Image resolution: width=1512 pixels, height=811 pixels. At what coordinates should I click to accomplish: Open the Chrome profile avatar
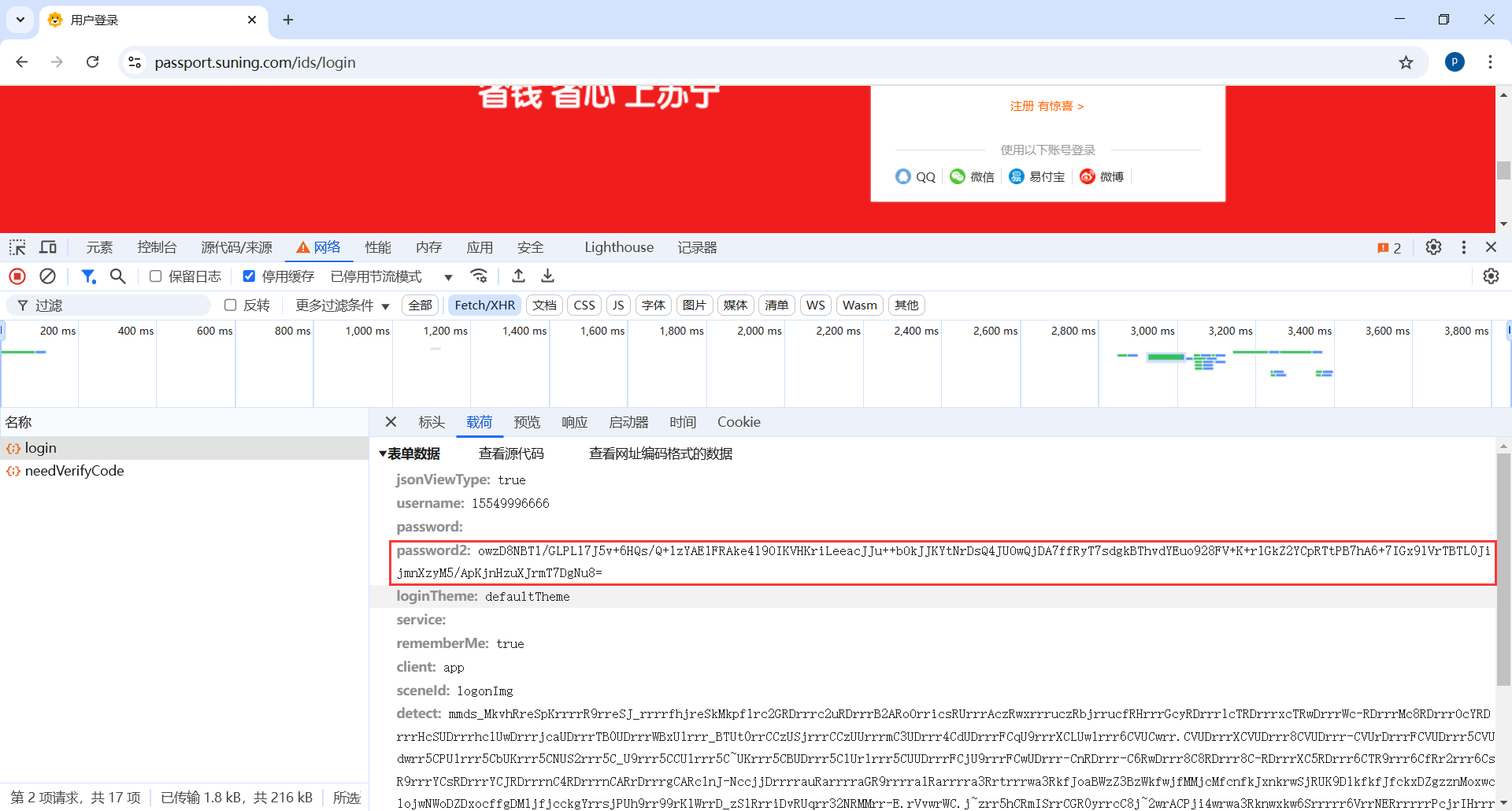tap(1455, 62)
